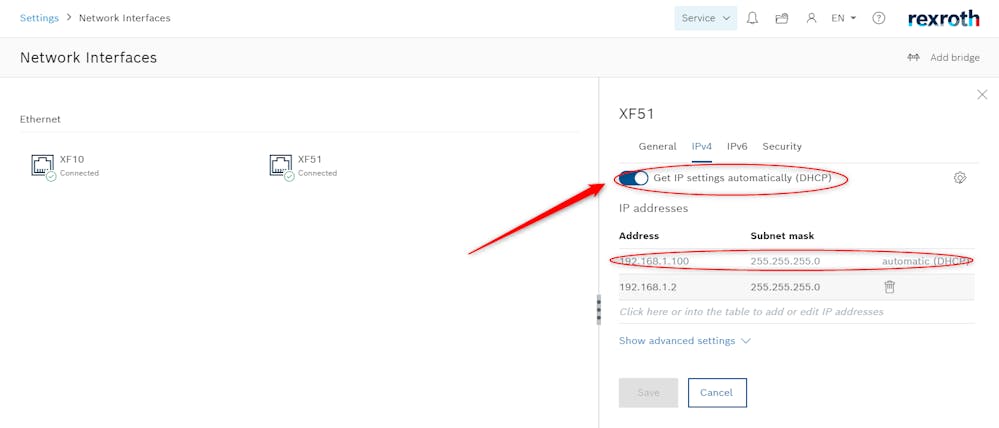
Task: Select the XF51 ethernet port icon
Action: point(282,166)
